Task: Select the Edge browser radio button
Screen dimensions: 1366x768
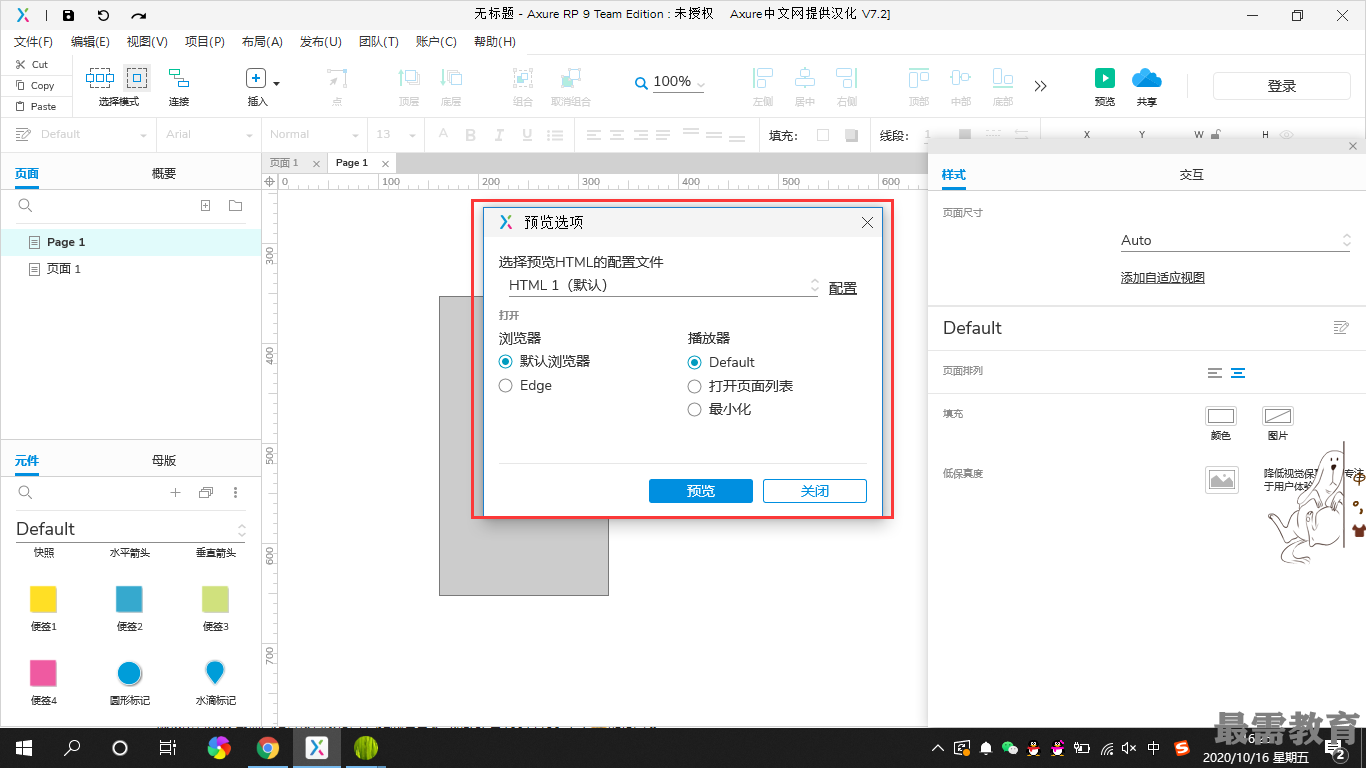Action: 506,386
